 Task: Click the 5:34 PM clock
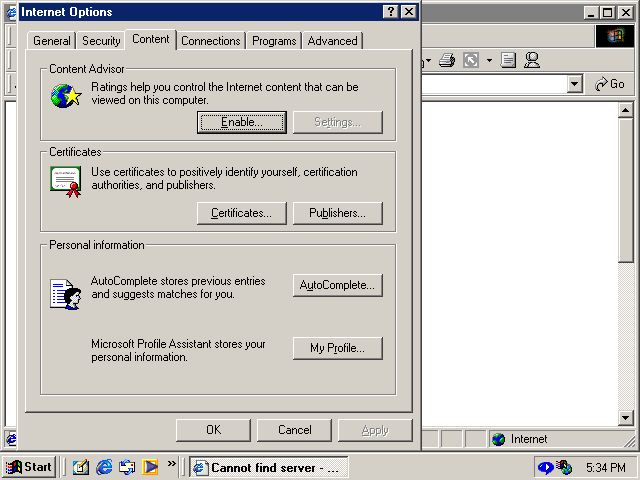coord(606,467)
